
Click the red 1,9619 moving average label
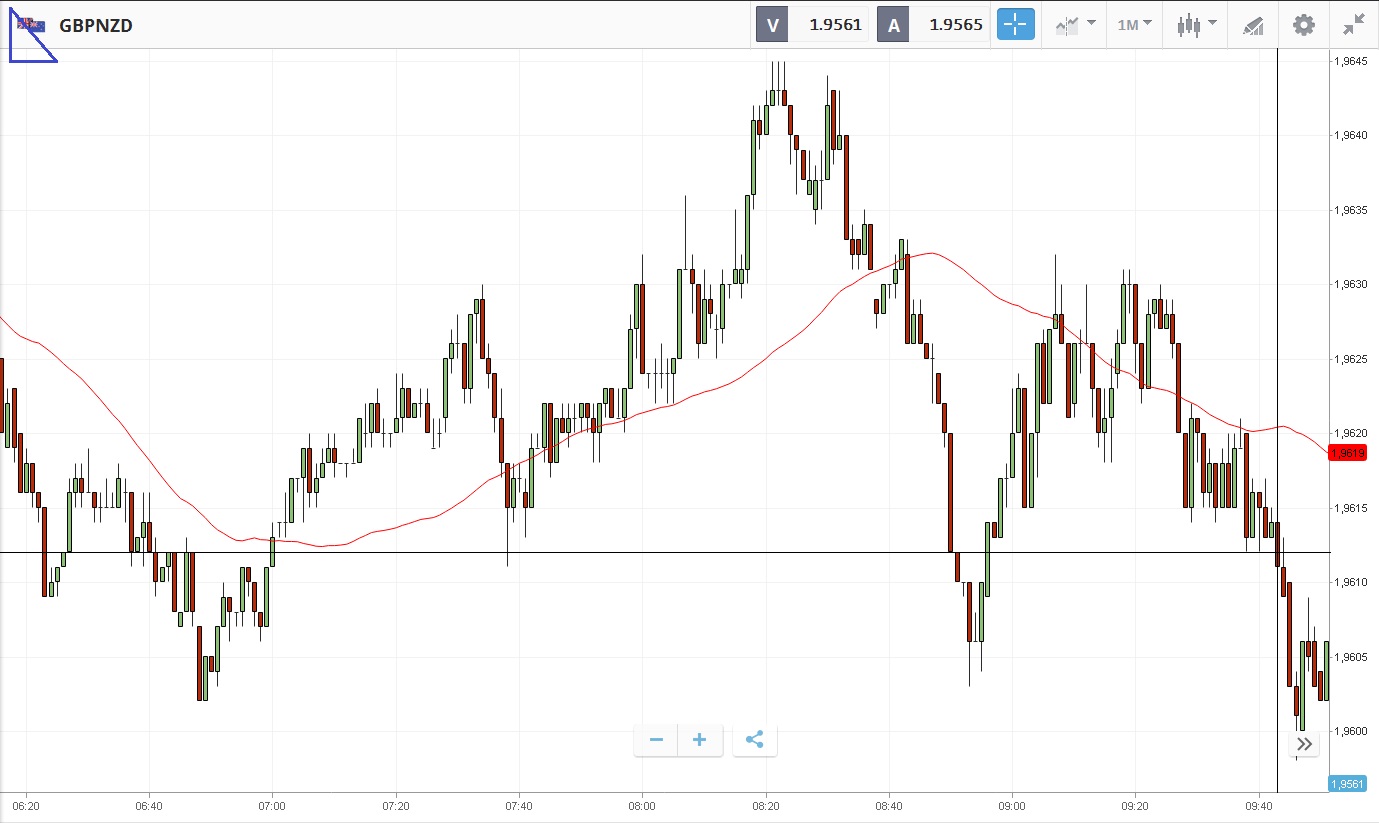pos(1347,454)
